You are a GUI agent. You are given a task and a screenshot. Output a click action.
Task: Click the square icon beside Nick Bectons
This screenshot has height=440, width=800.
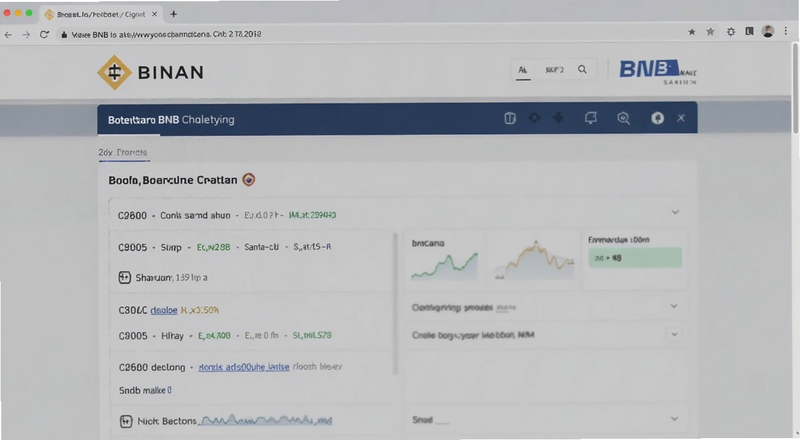pyautogui.click(x=126, y=421)
